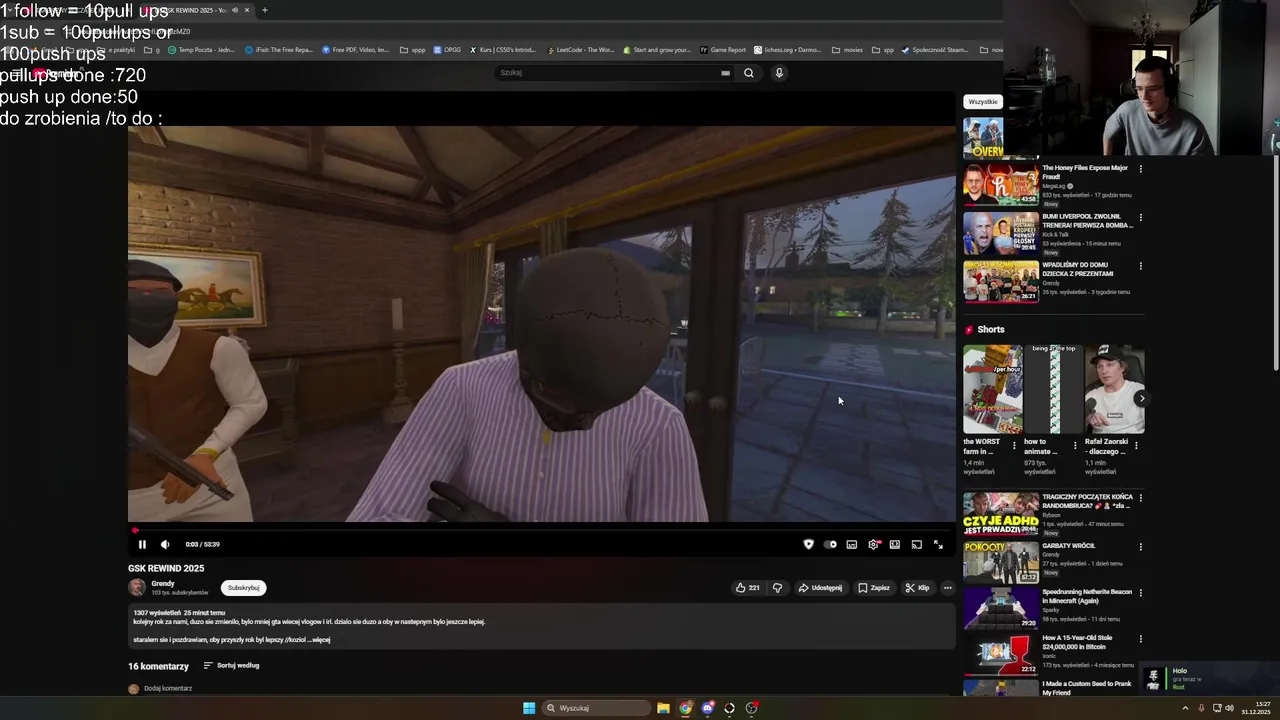This screenshot has width=1280, height=720.
Task: Show hidden system tray icons
Action: 1186,708
